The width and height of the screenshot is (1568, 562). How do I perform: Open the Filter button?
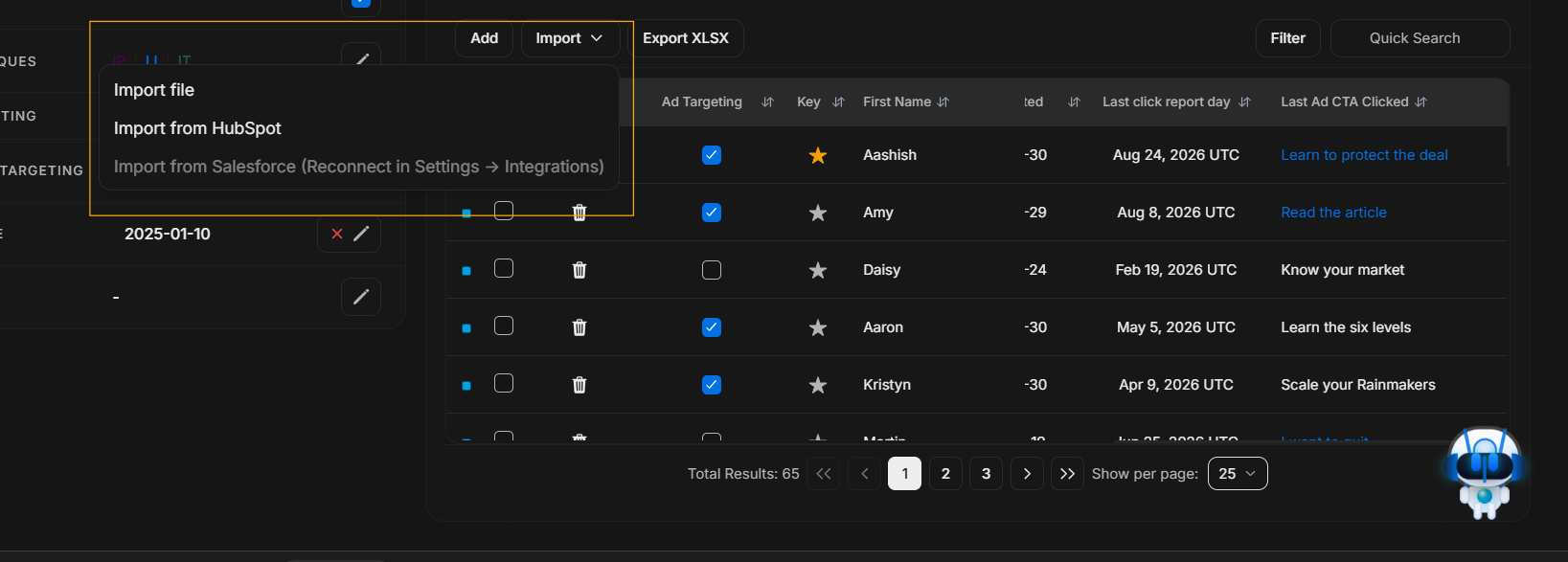1288,38
